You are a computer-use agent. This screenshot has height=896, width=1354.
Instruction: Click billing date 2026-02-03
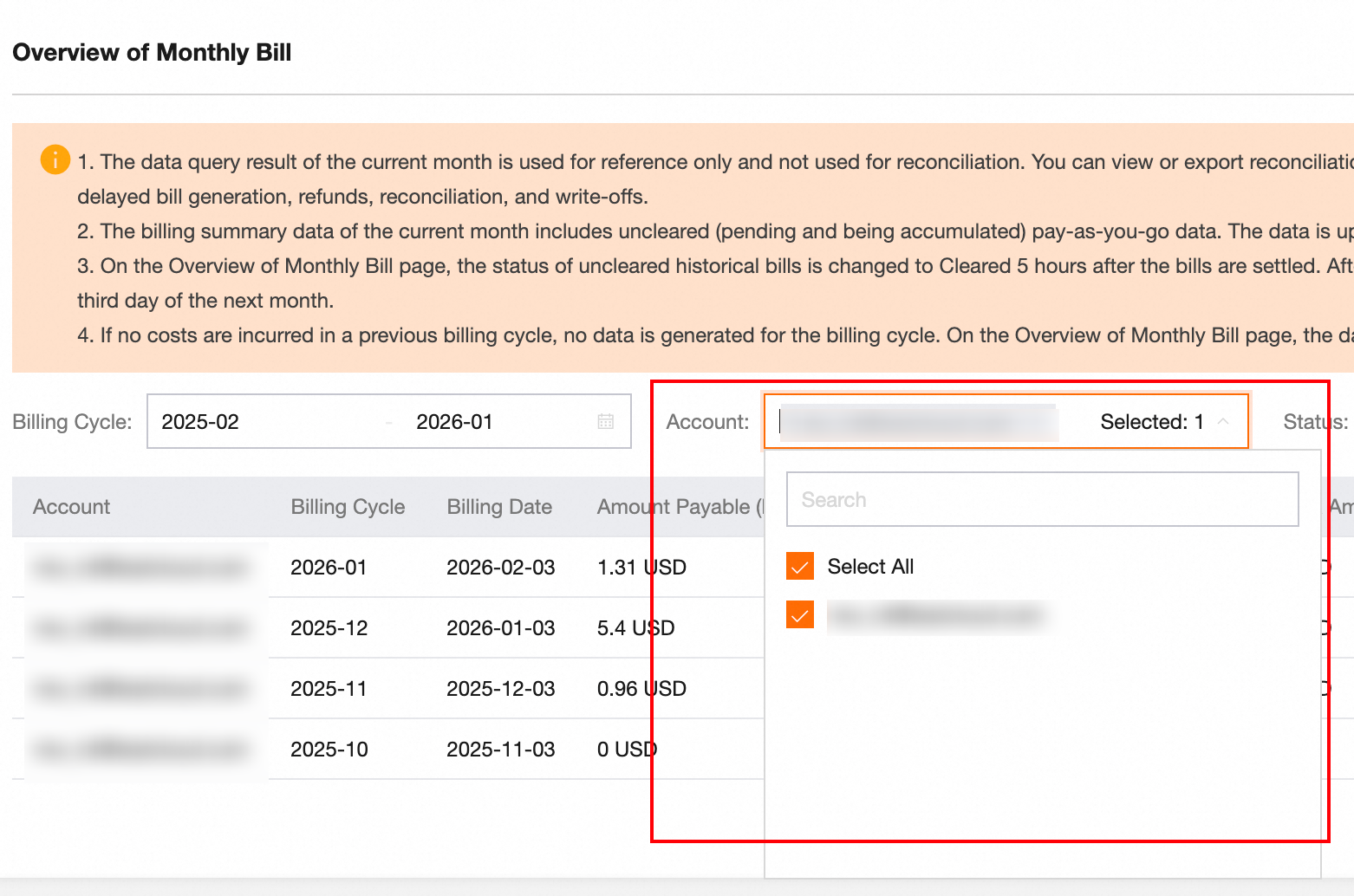click(500, 568)
